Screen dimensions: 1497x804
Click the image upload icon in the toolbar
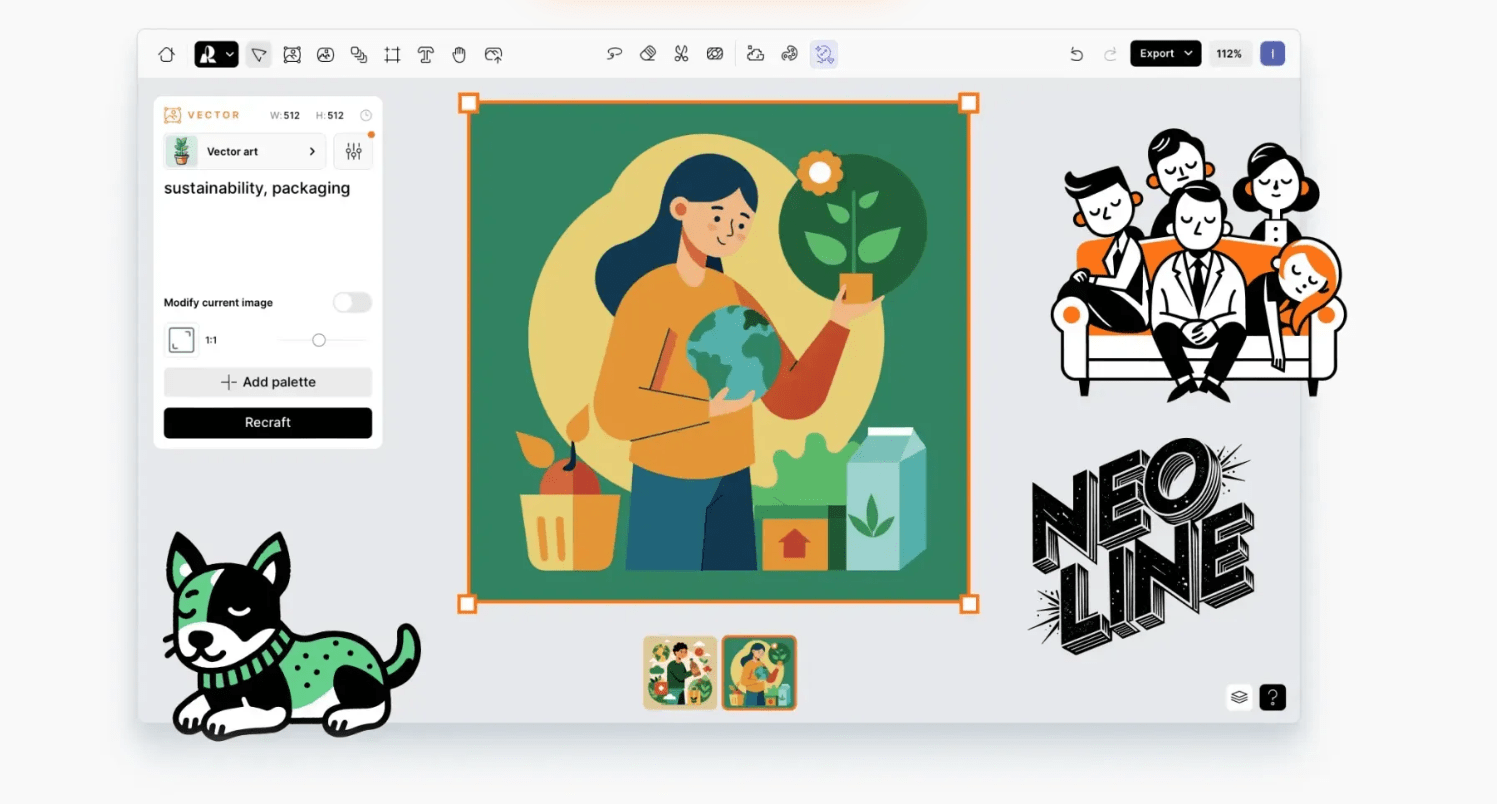tap(493, 55)
